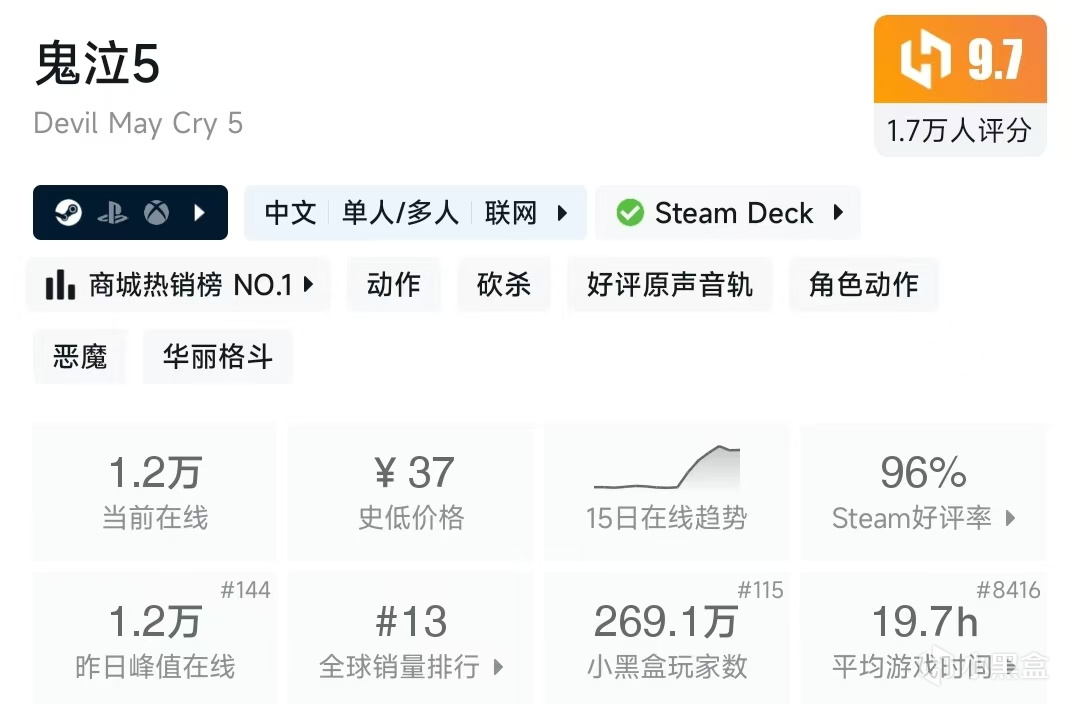Click the Devil May Cry 5 subtitle
The height and width of the screenshot is (704, 1080).
[138, 124]
